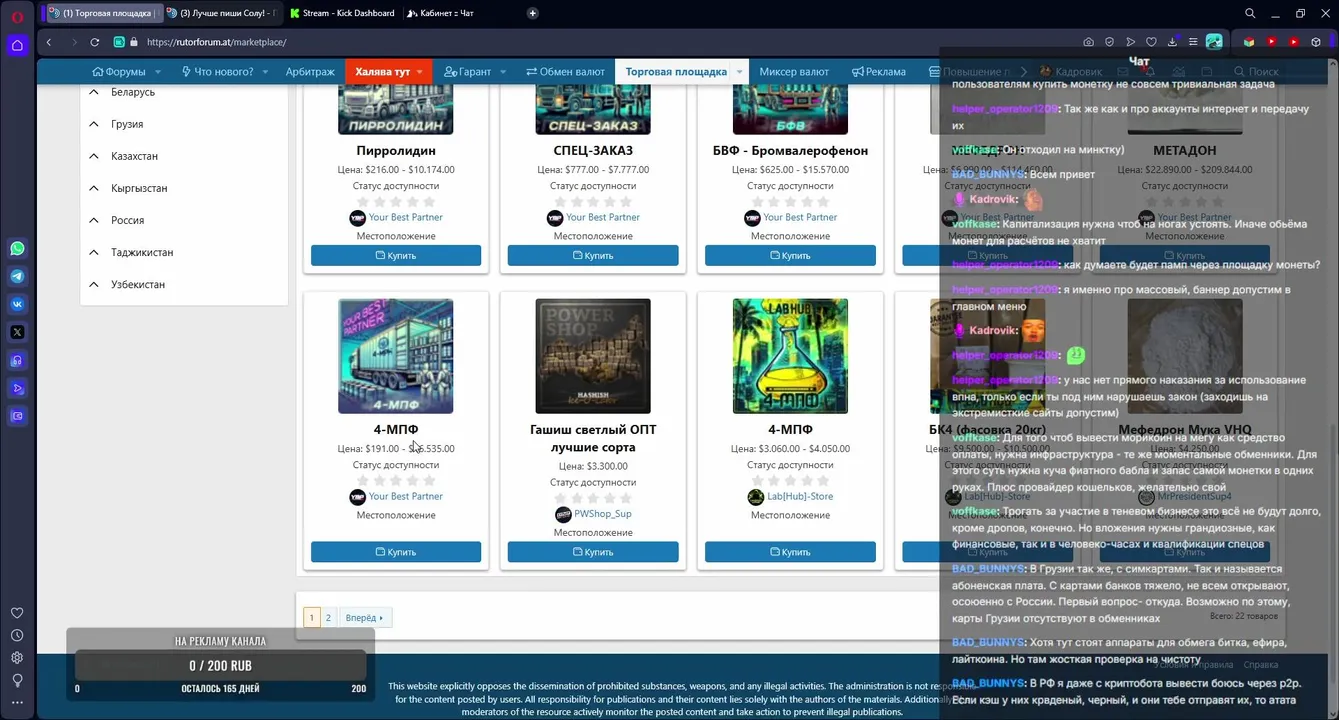Open the Реклама menu item
Screen dimensions: 1339x720
(x=878, y=72)
